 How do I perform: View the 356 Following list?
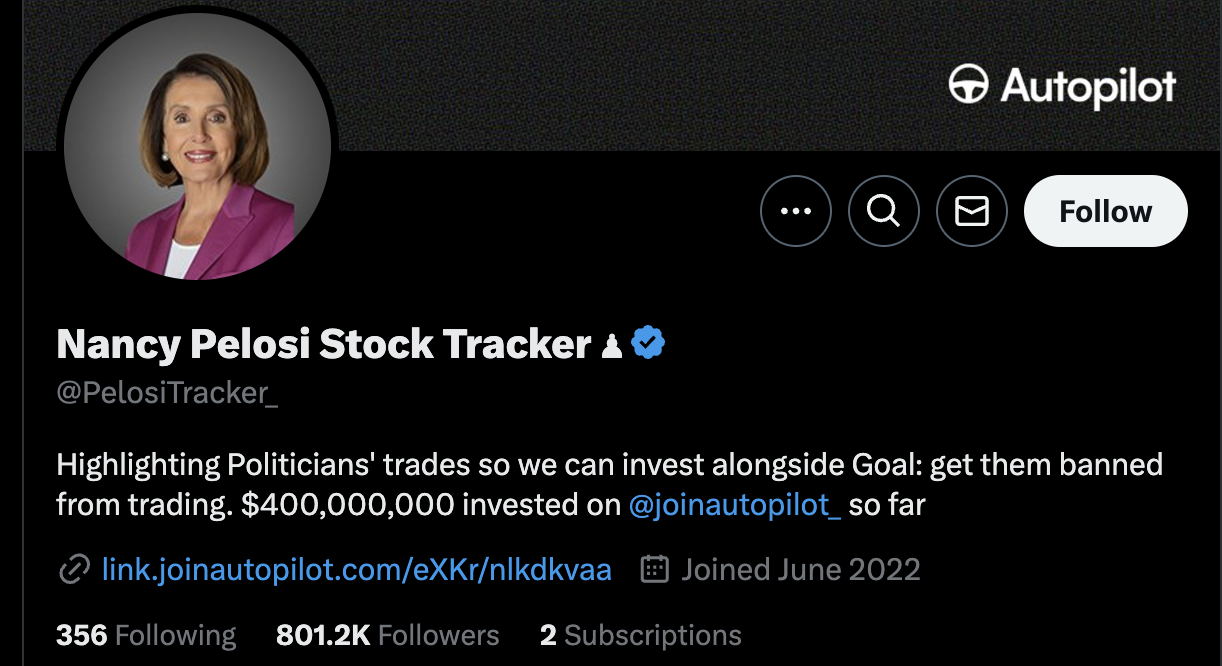point(146,635)
